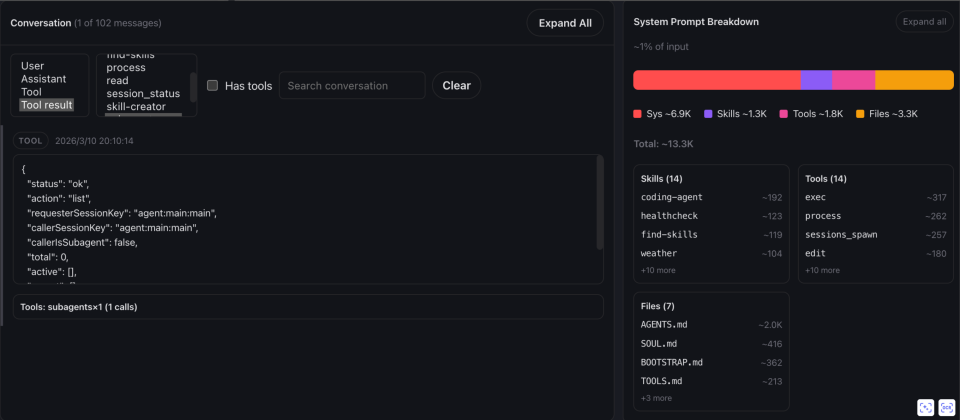Image resolution: width=960 pixels, height=420 pixels.
Task: Click the screenshot capture icon at the corner
Action: pos(926,407)
